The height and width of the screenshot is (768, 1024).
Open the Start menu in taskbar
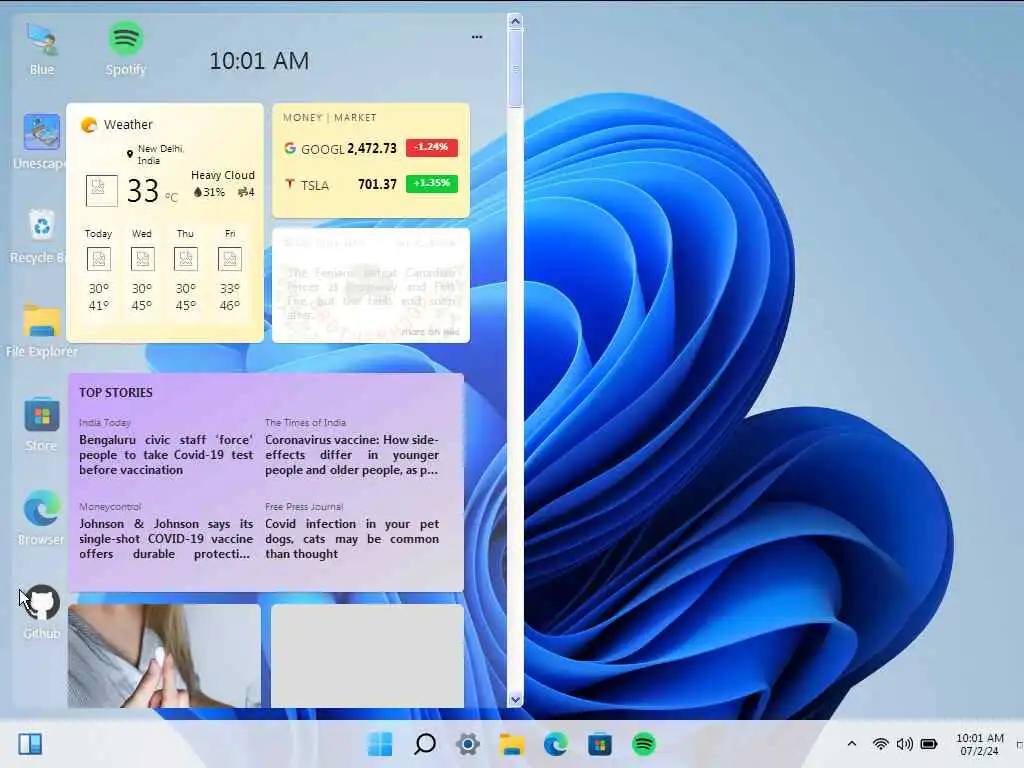[x=380, y=744]
